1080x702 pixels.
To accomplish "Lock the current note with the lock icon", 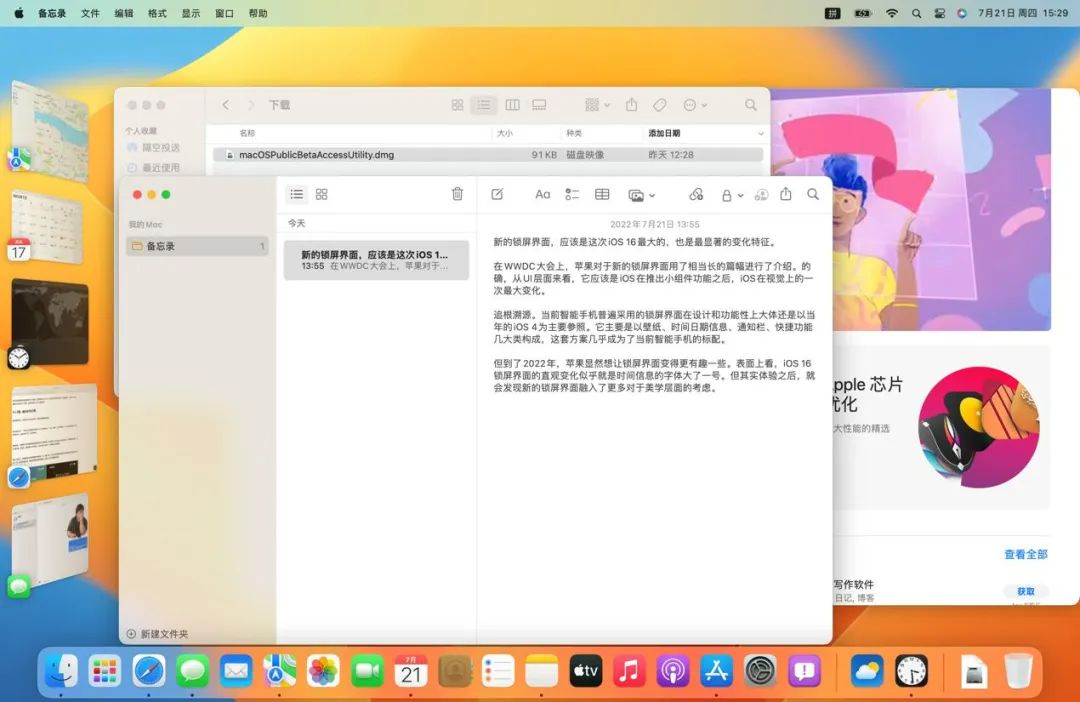I will coord(728,194).
